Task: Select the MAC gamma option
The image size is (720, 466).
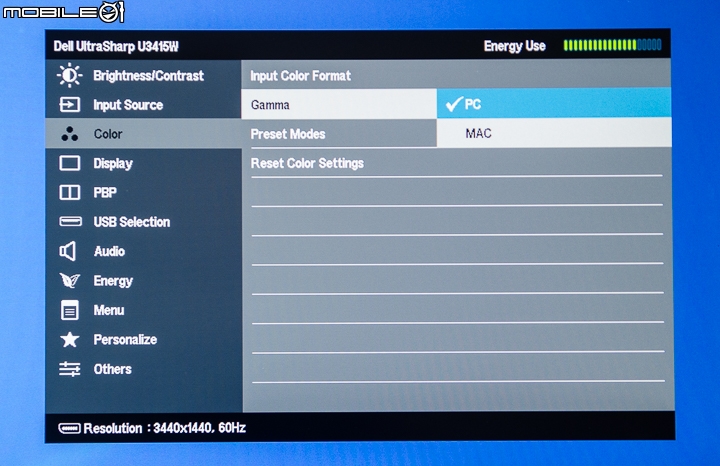Action: coord(554,133)
